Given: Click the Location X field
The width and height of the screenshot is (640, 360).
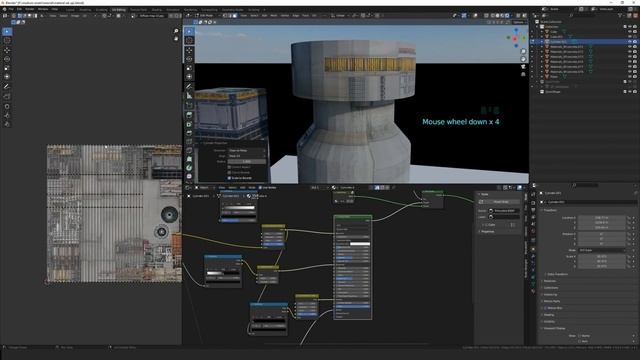Looking at the screenshot, I should tap(601, 218).
